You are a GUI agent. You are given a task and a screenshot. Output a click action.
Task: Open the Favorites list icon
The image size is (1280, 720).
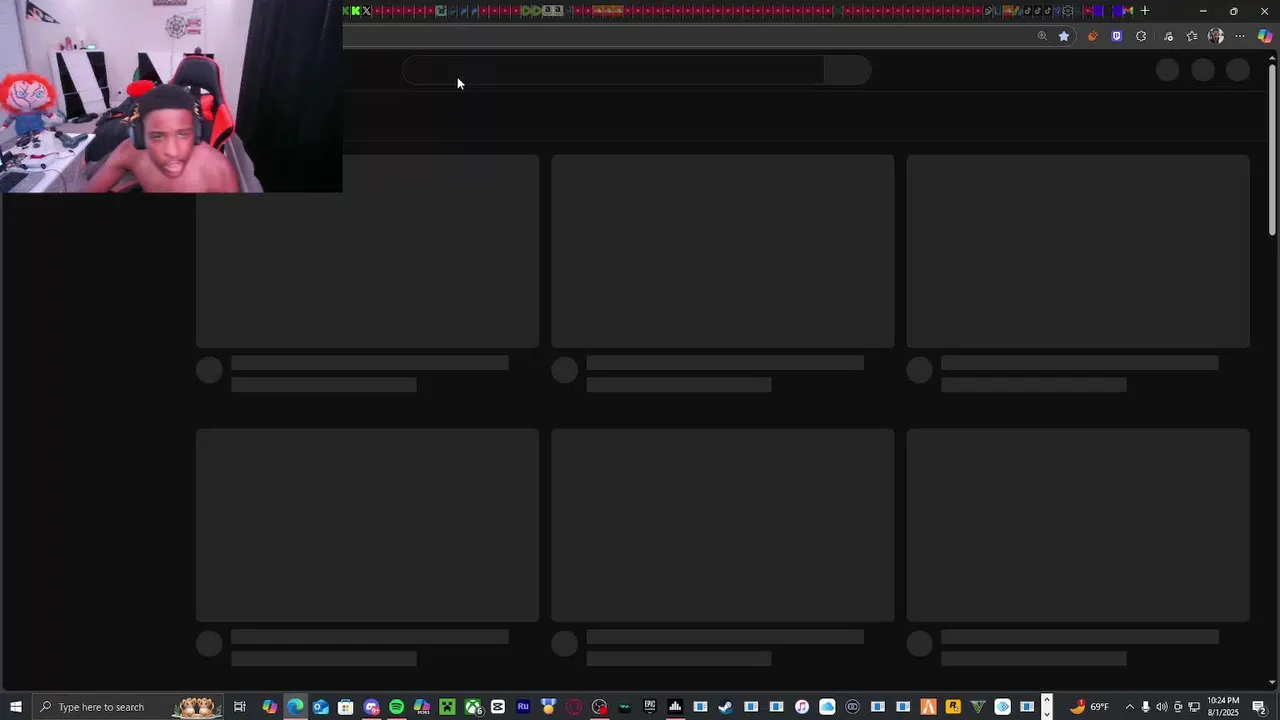[x=1192, y=36]
